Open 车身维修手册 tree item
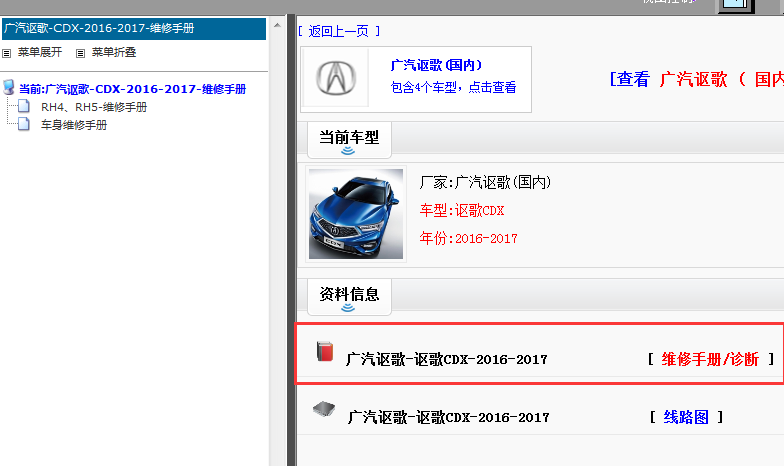The image size is (784, 466). 74,125
